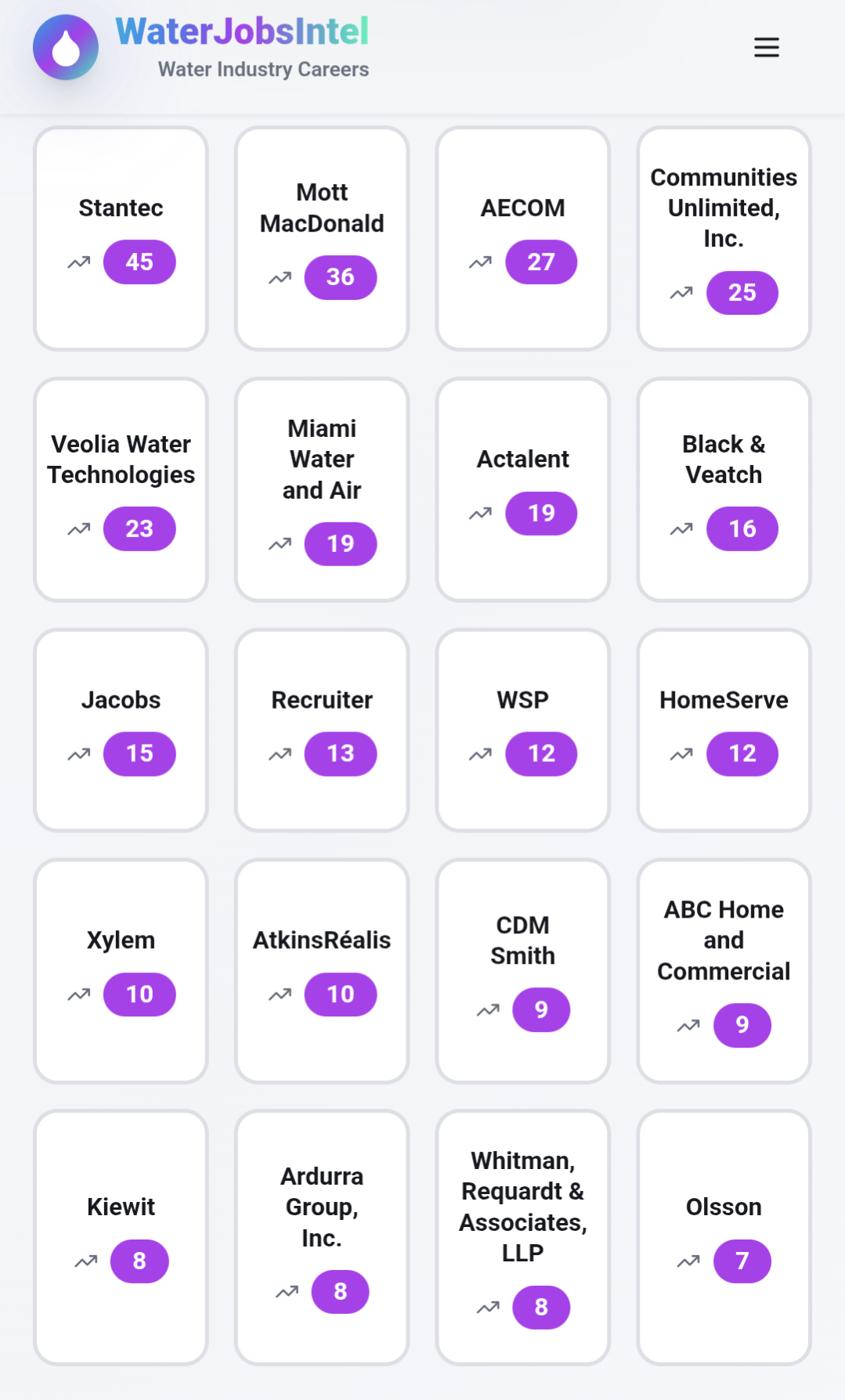Click the trending icon on WSP card
Viewport: 845px width, 1400px height.
[481, 754]
